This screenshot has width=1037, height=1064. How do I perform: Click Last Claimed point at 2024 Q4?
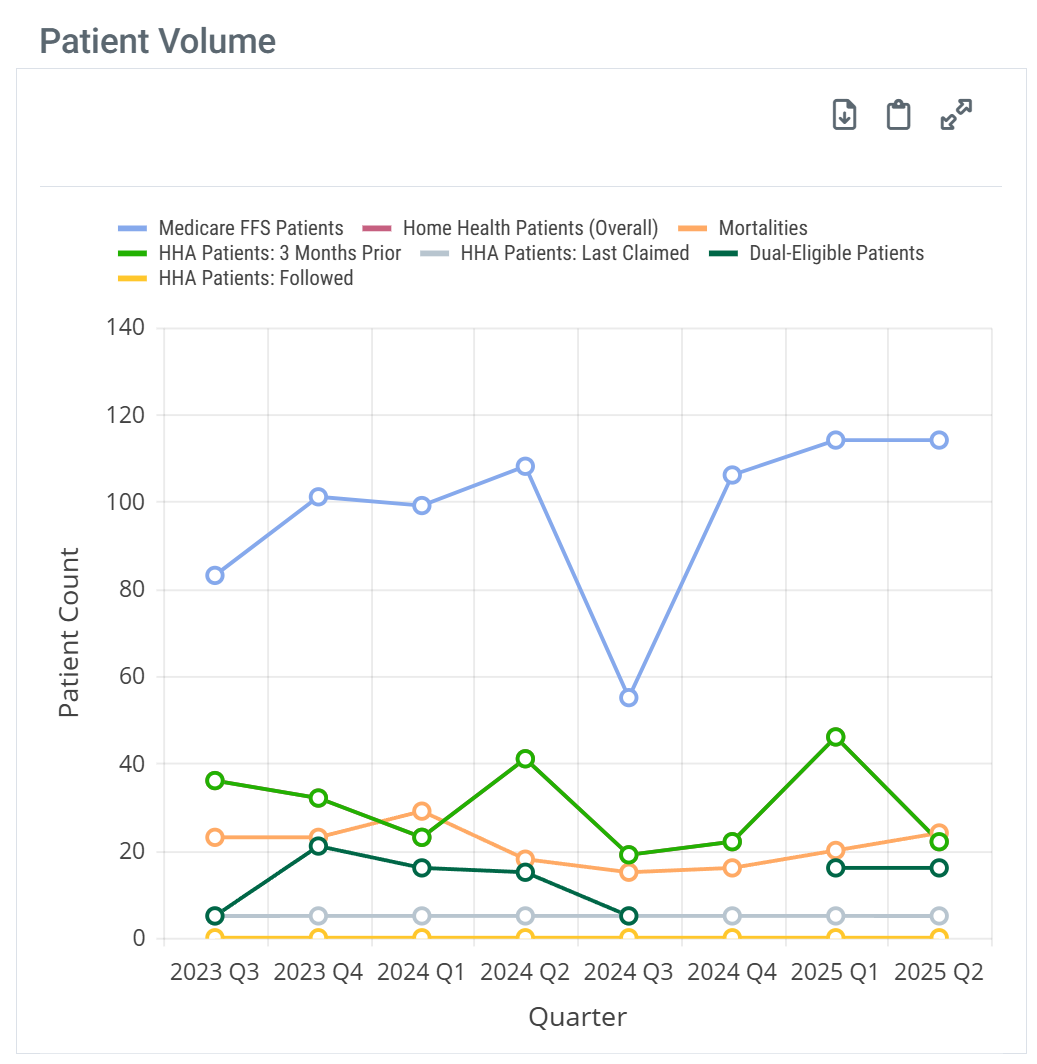[x=732, y=916]
